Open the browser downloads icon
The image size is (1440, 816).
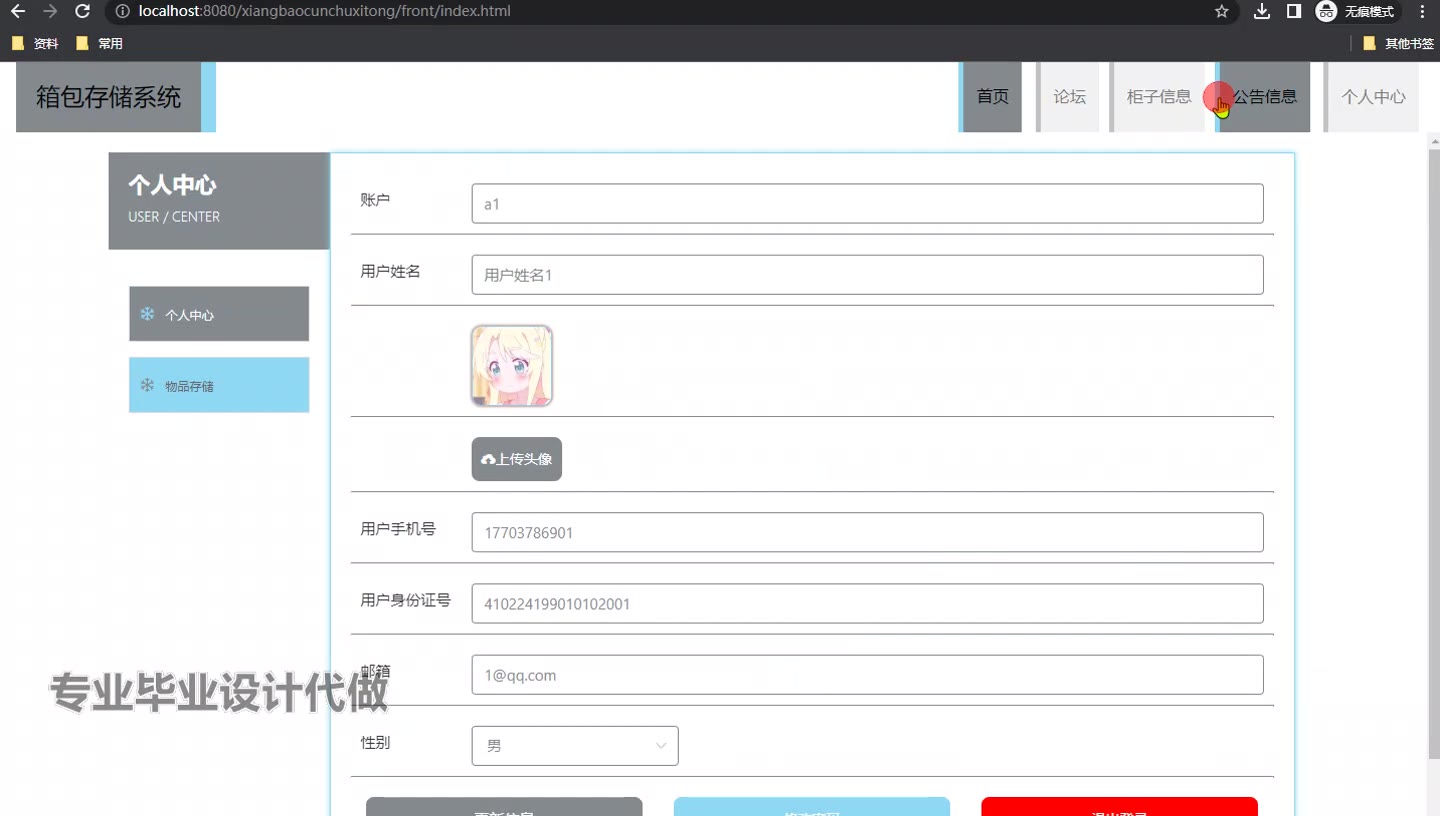[x=1262, y=12]
